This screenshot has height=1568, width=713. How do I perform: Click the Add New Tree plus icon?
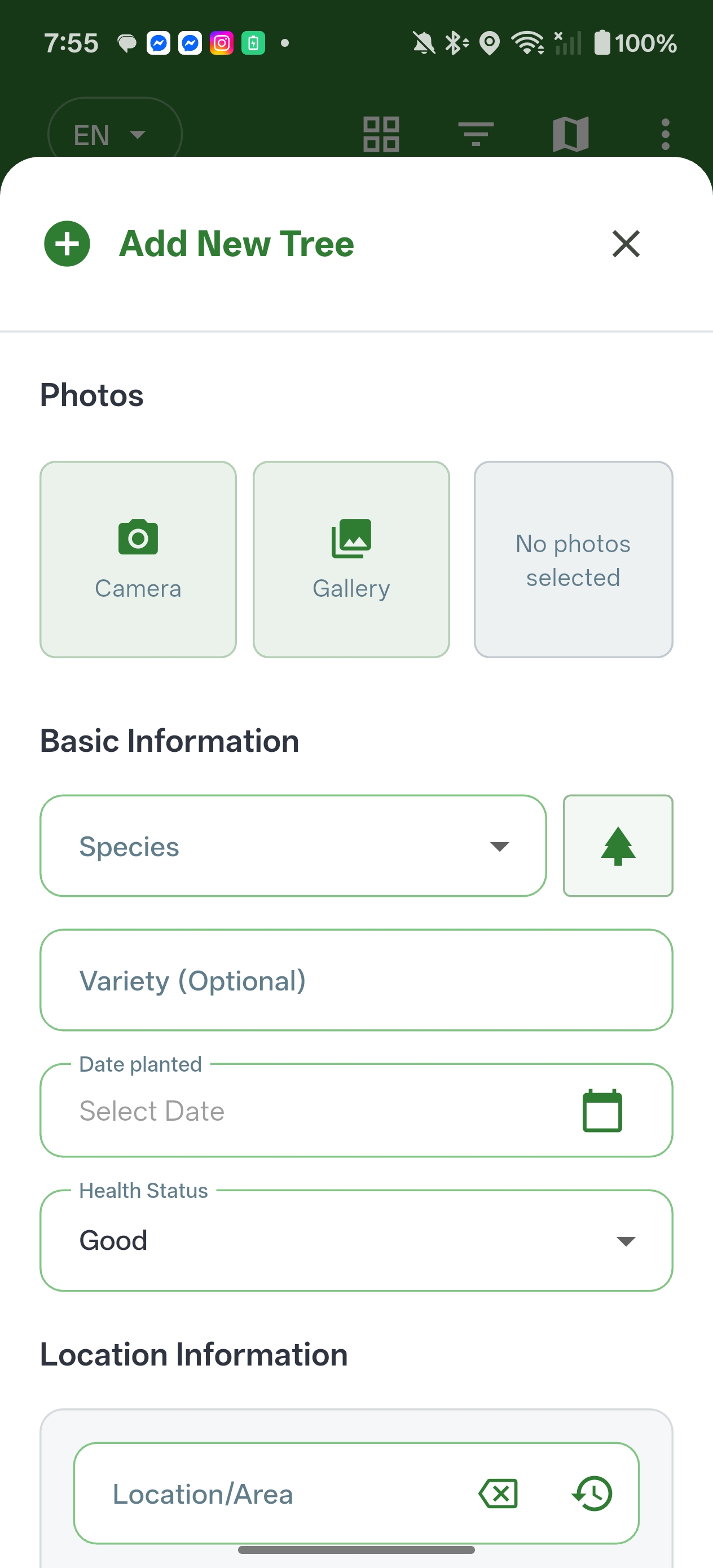click(67, 243)
